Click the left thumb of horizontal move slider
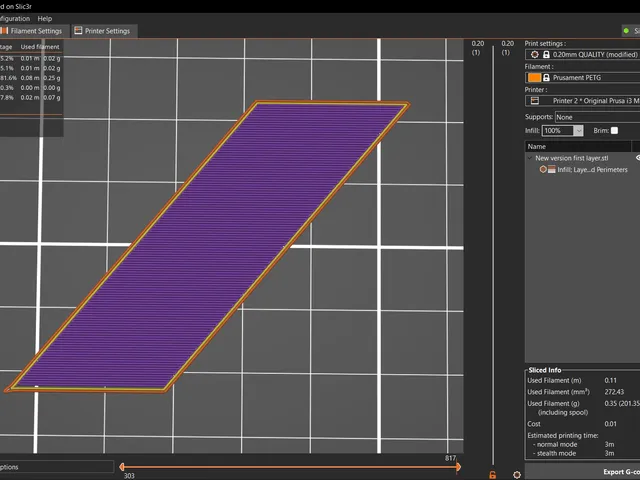 [122, 467]
